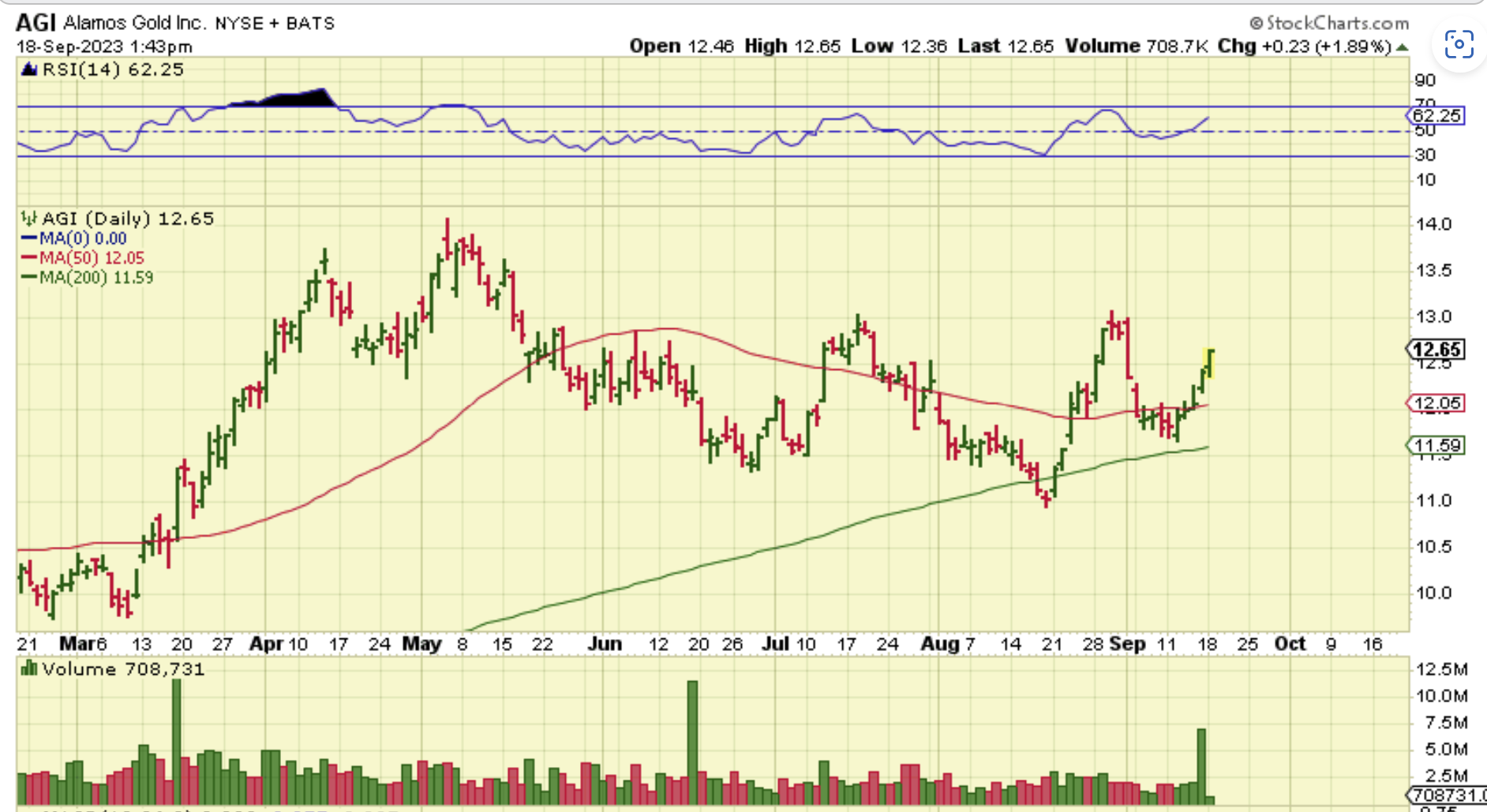Click the "Sep" month label on date axis
The image size is (1487, 812).
click(x=1127, y=644)
